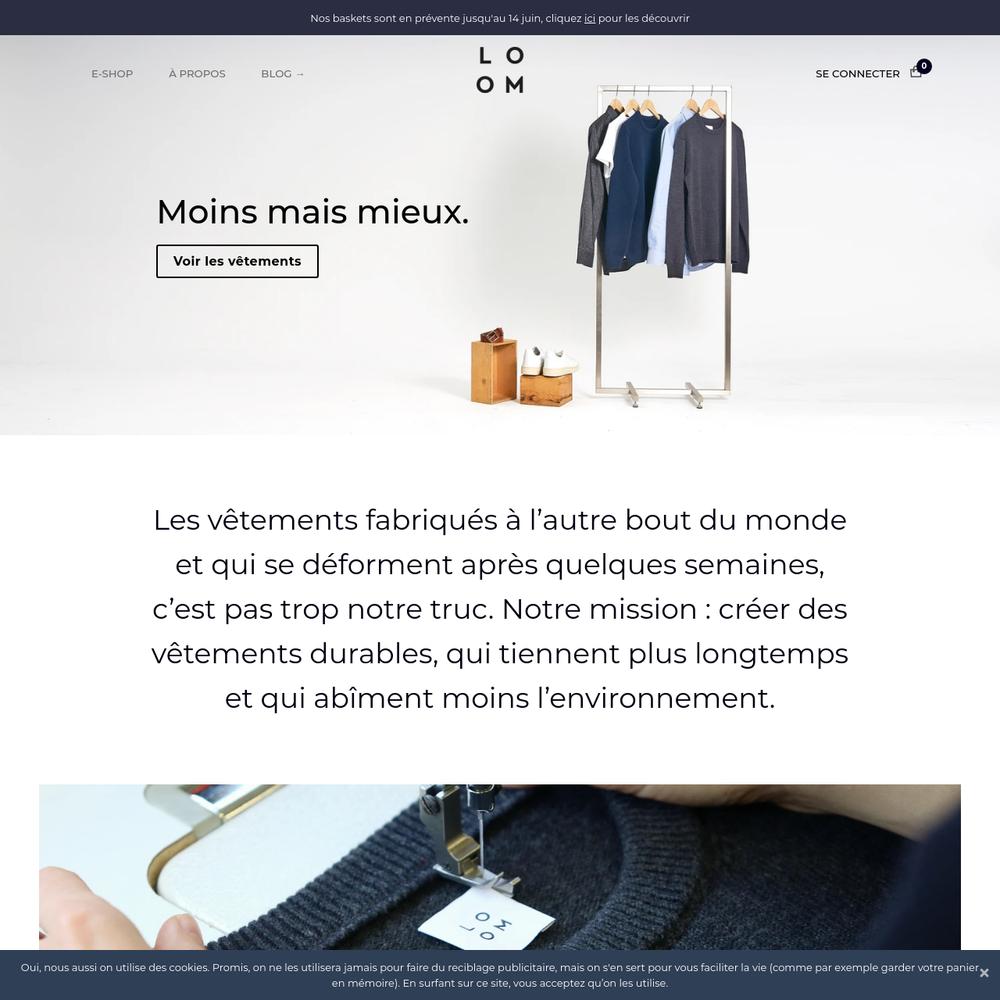Open the BLOG → navigation link
Viewport: 1000px width, 1000px height.
[283, 73]
